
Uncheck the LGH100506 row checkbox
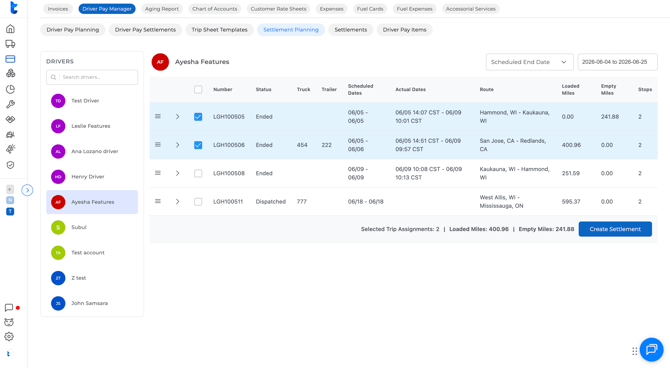click(198, 145)
